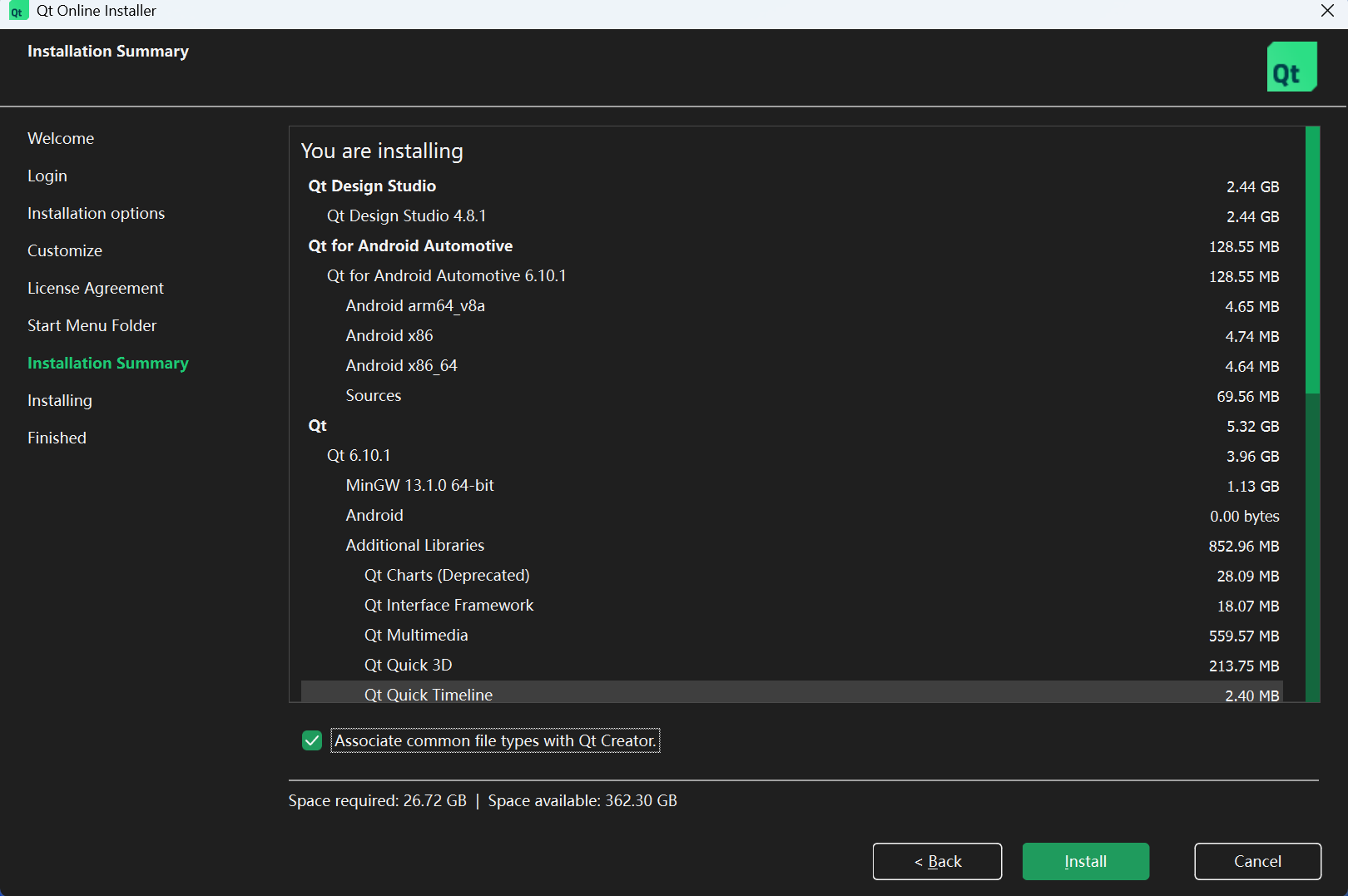Screen dimensions: 1348x896
Task: Select the Finished step in the sidebar
Action: pyautogui.click(x=57, y=438)
